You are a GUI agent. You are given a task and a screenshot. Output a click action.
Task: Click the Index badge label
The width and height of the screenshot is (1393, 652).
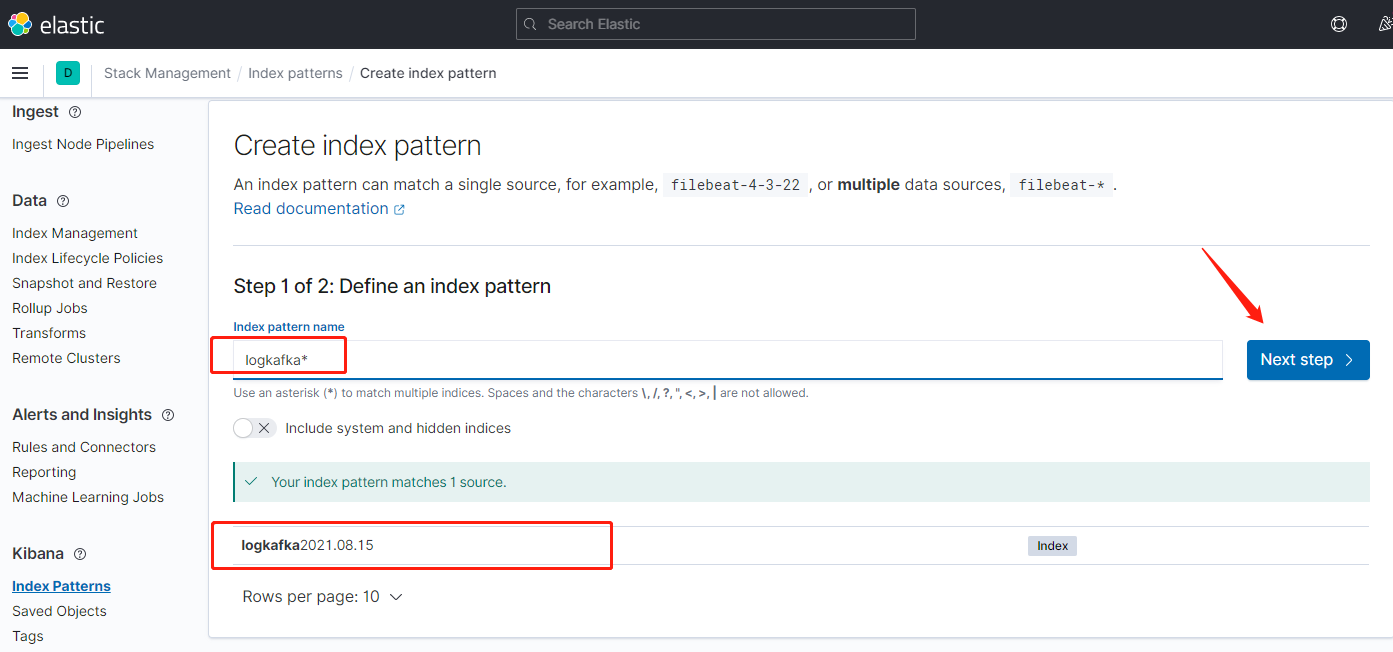point(1052,546)
